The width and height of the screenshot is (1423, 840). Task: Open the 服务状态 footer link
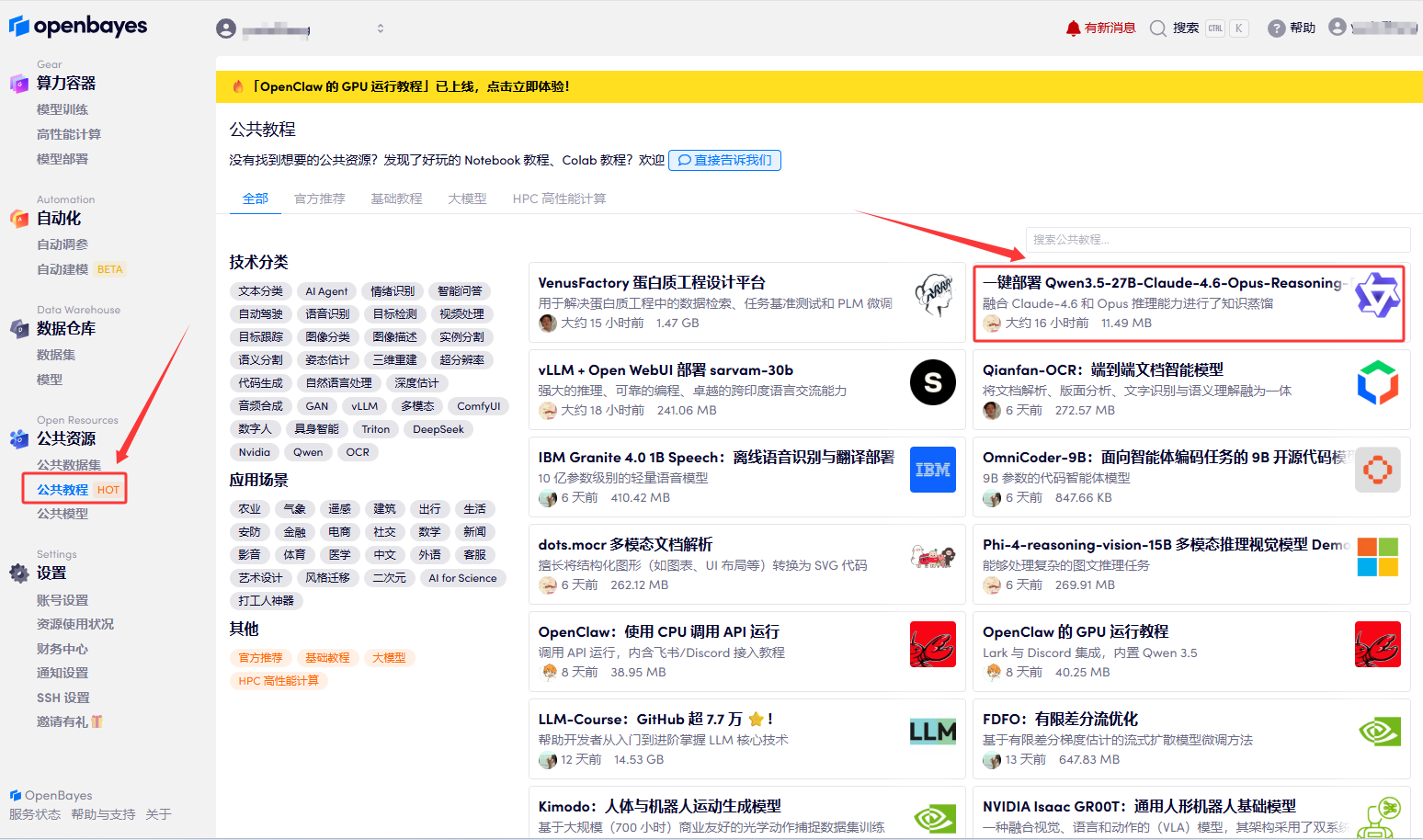[x=35, y=815]
